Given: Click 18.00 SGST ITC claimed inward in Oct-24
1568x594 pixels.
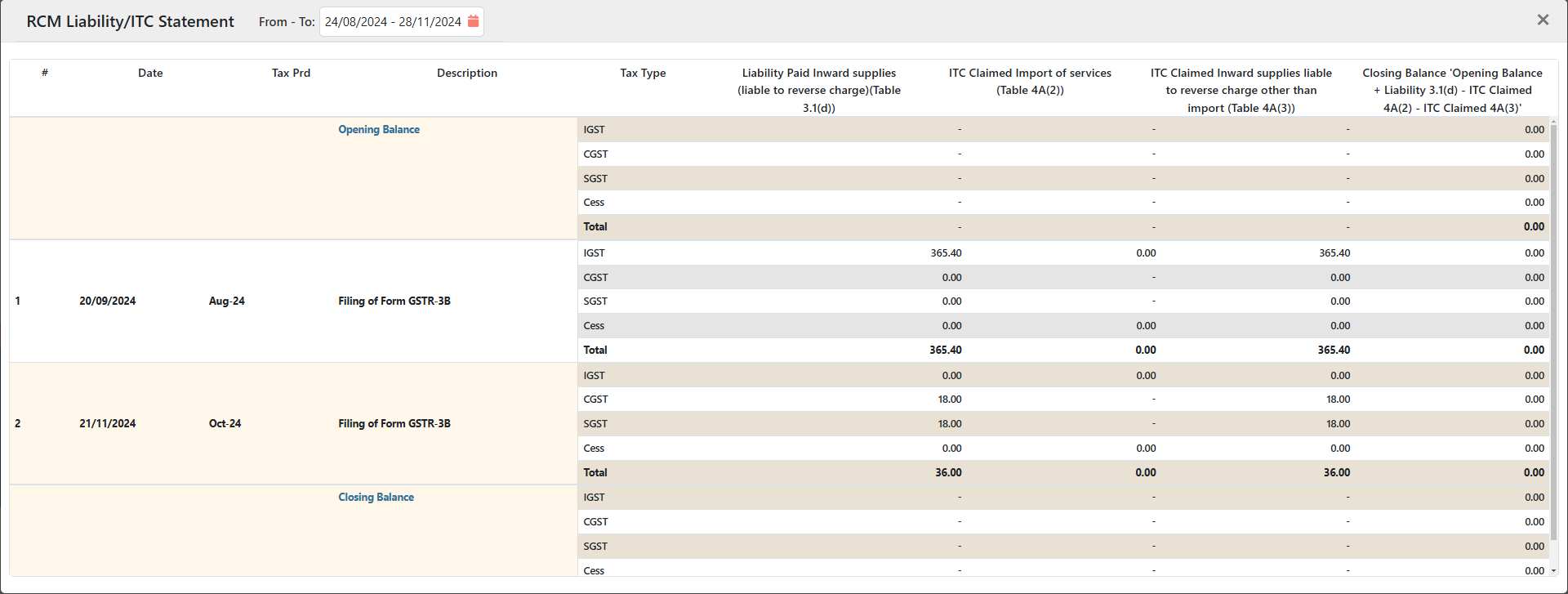Looking at the screenshot, I should 1338,423.
